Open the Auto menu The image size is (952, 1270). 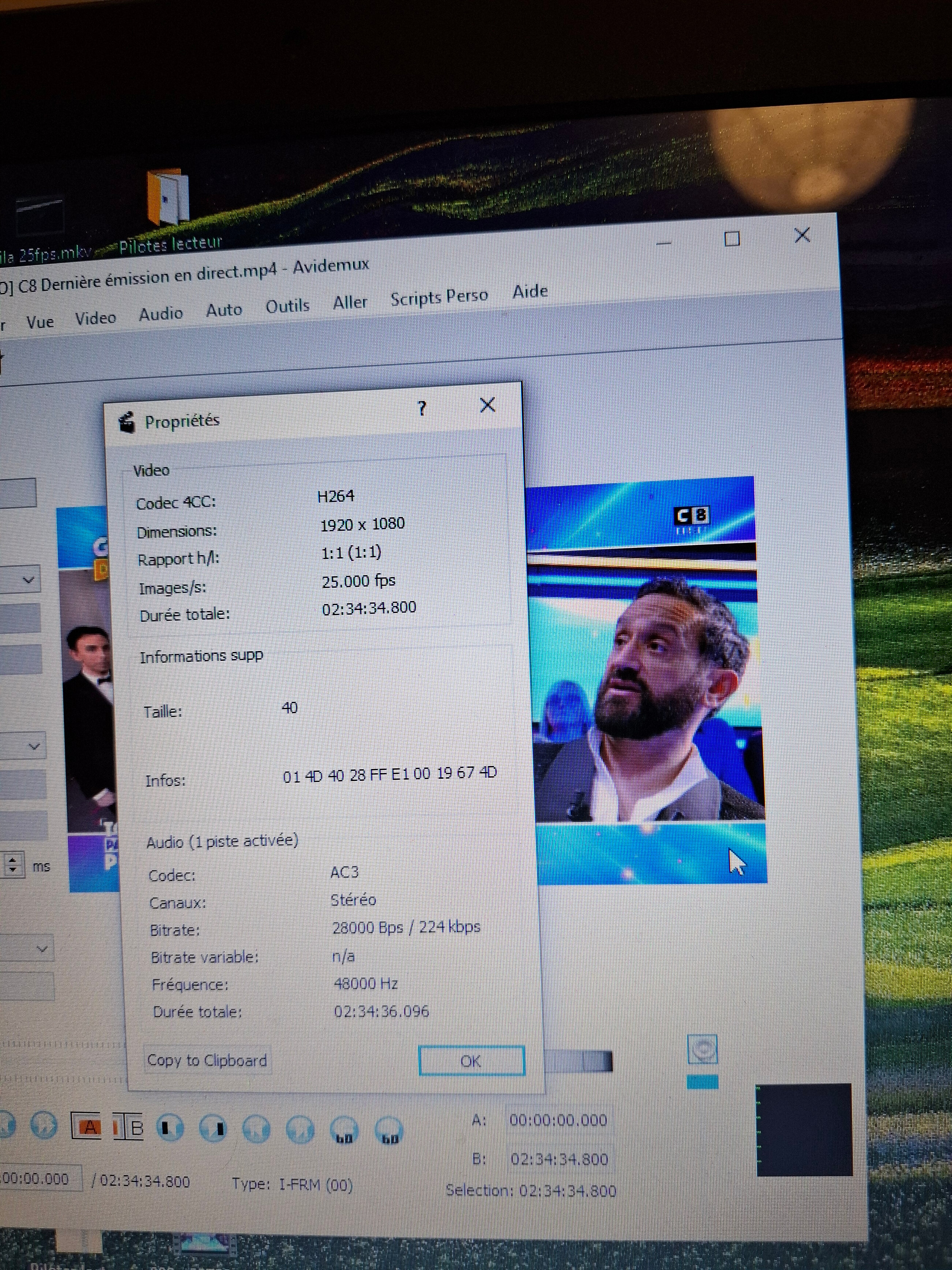click(x=224, y=310)
